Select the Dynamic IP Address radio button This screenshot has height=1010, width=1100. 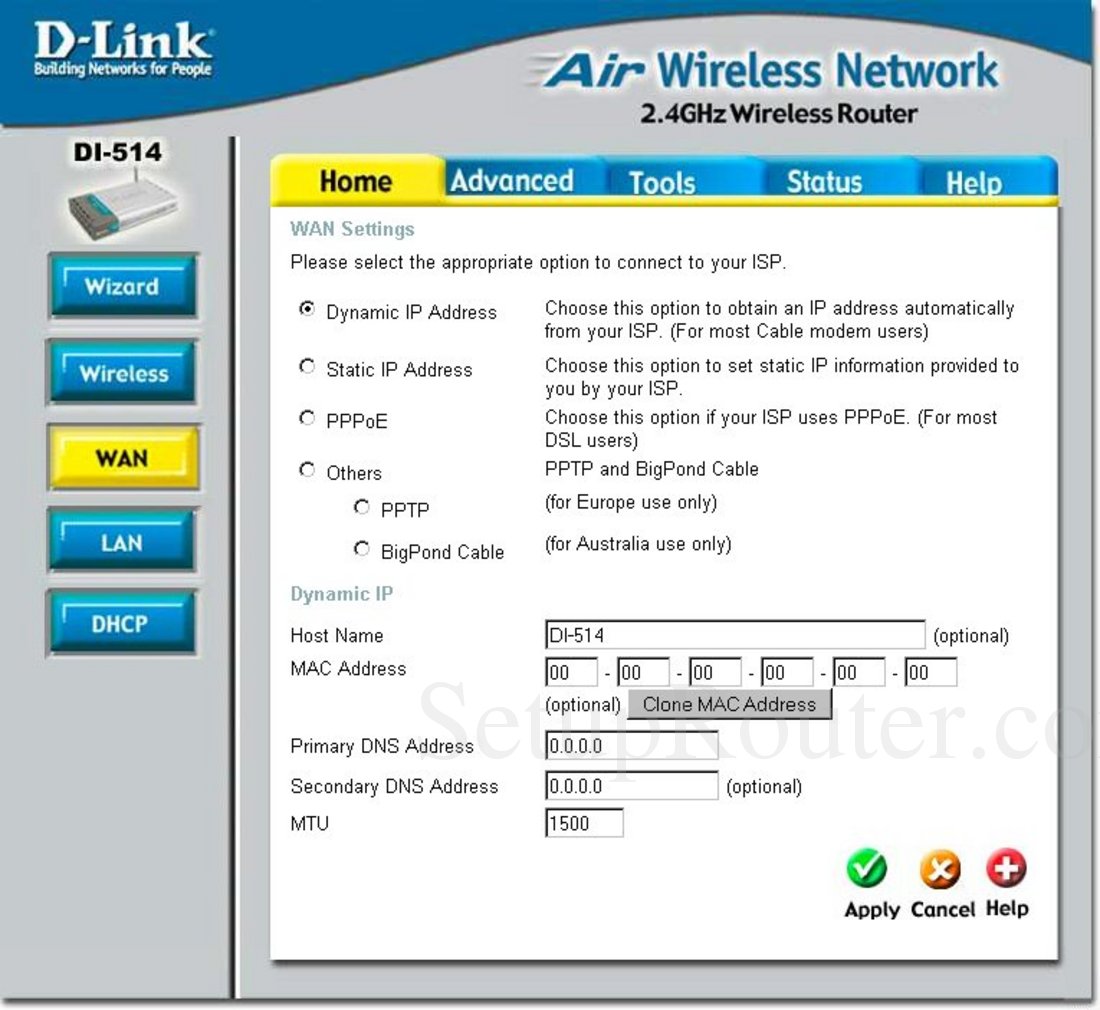(307, 310)
